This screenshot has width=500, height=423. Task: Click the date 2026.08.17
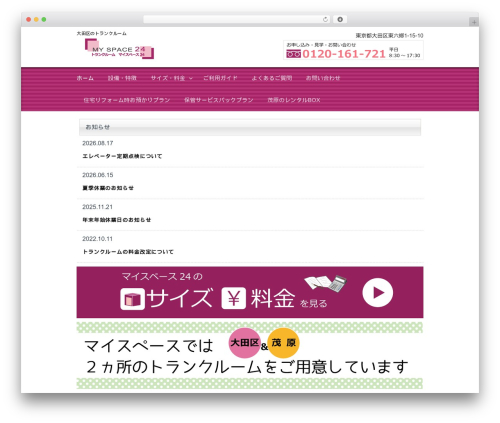(x=98, y=143)
